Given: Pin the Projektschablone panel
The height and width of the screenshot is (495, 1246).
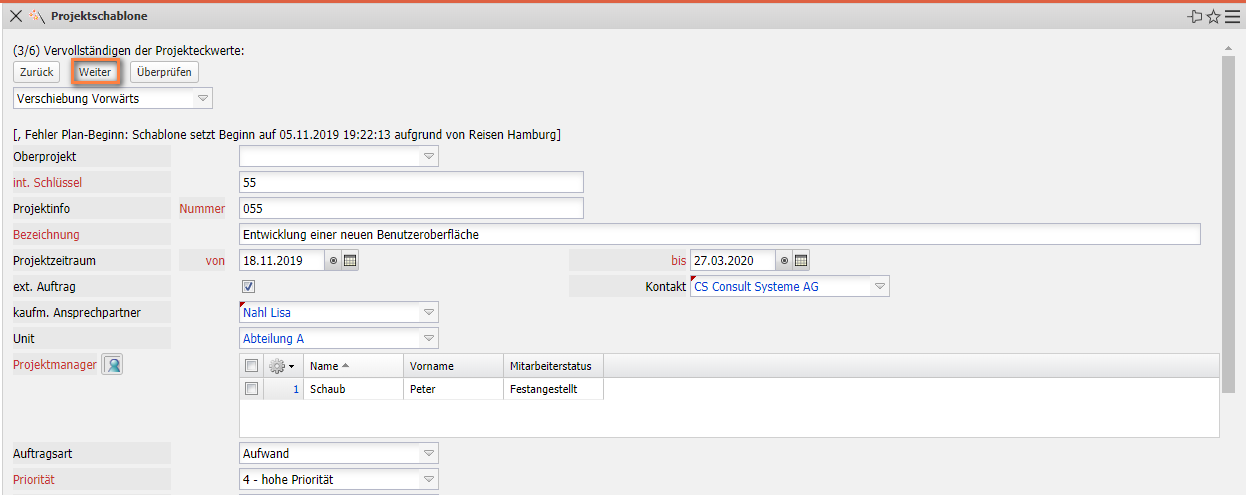Looking at the screenshot, I should pos(1194,16).
